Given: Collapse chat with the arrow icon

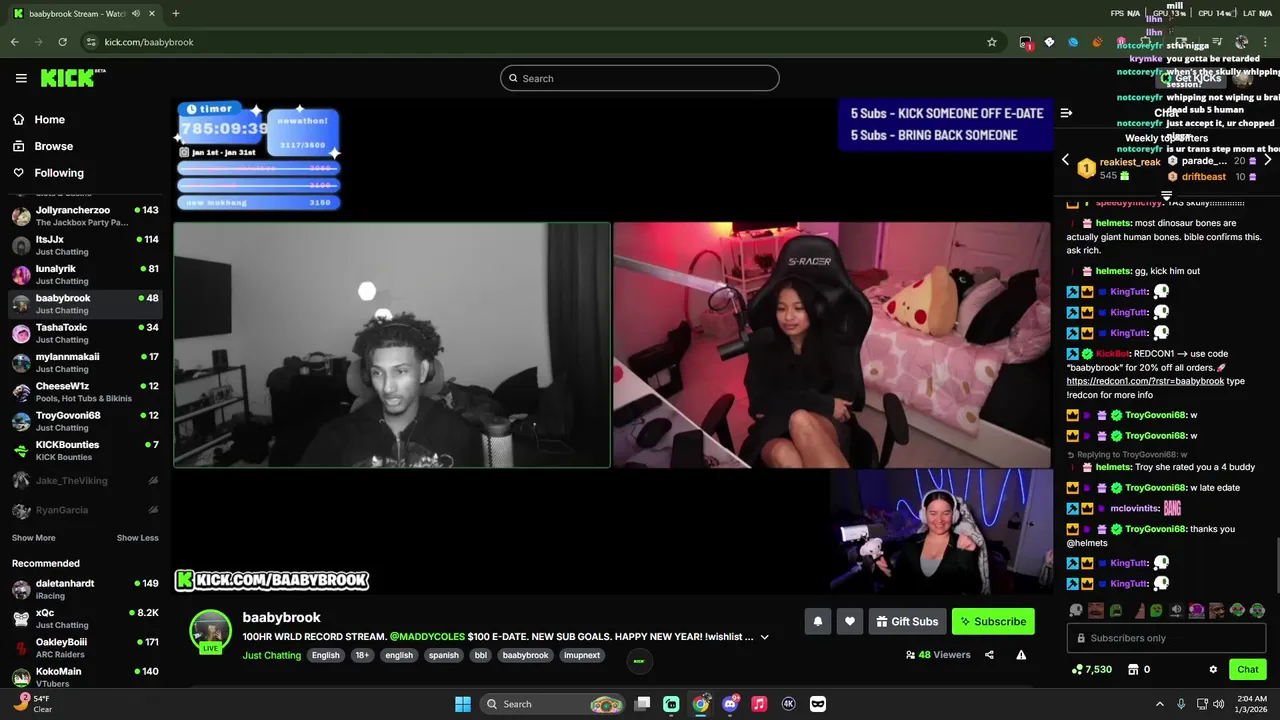Looking at the screenshot, I should pyautogui.click(x=1066, y=113).
